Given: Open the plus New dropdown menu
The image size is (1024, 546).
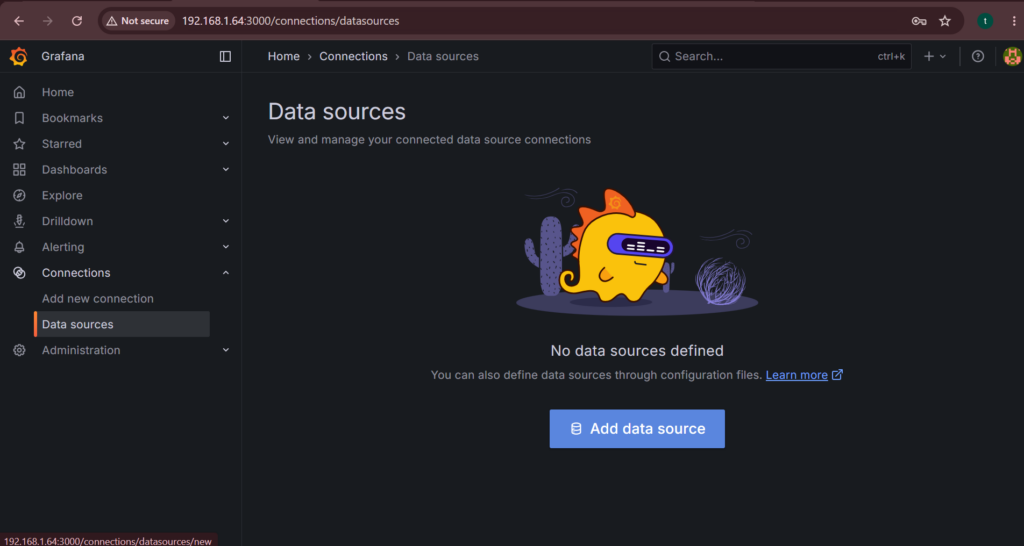Looking at the screenshot, I should (935, 56).
